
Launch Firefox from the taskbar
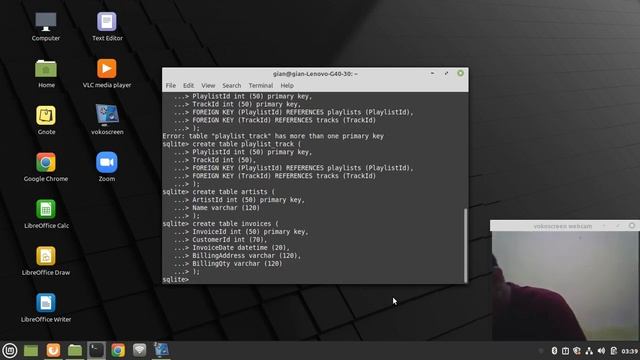click(x=53, y=350)
